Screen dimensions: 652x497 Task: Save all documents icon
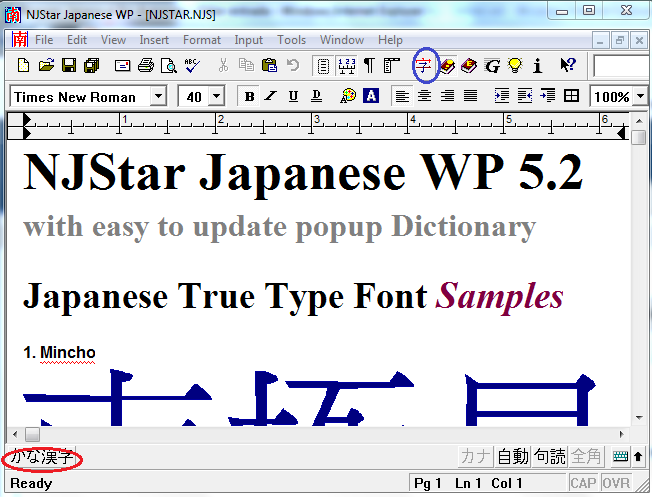92,65
